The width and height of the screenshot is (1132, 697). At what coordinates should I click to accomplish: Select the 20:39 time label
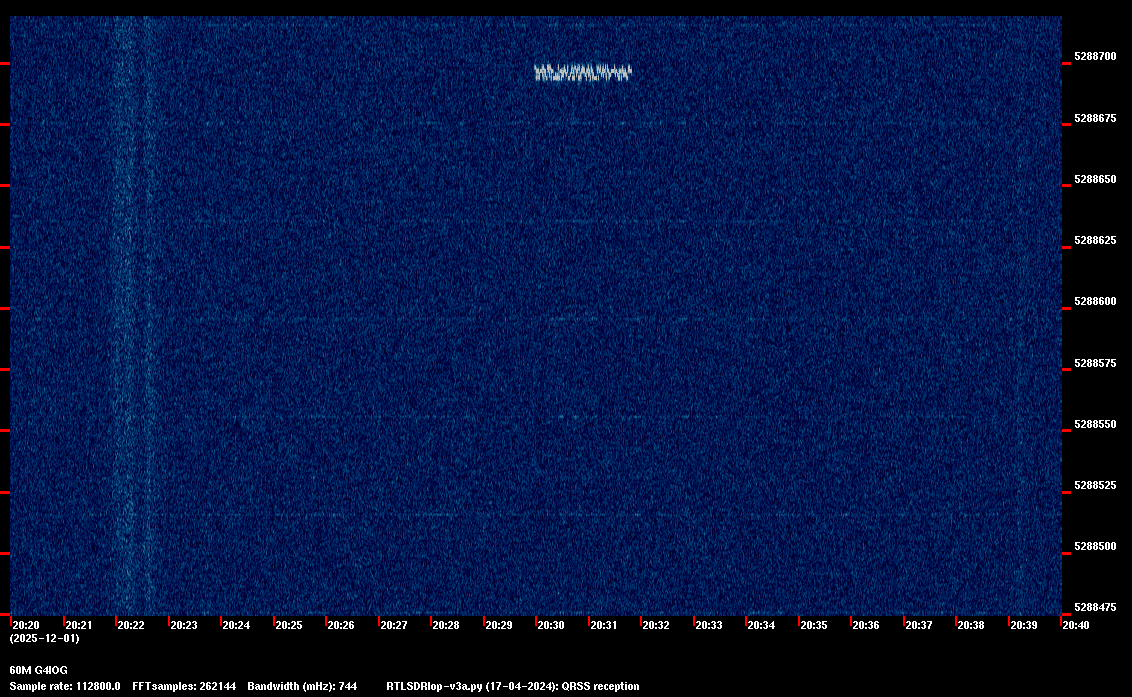1024,625
